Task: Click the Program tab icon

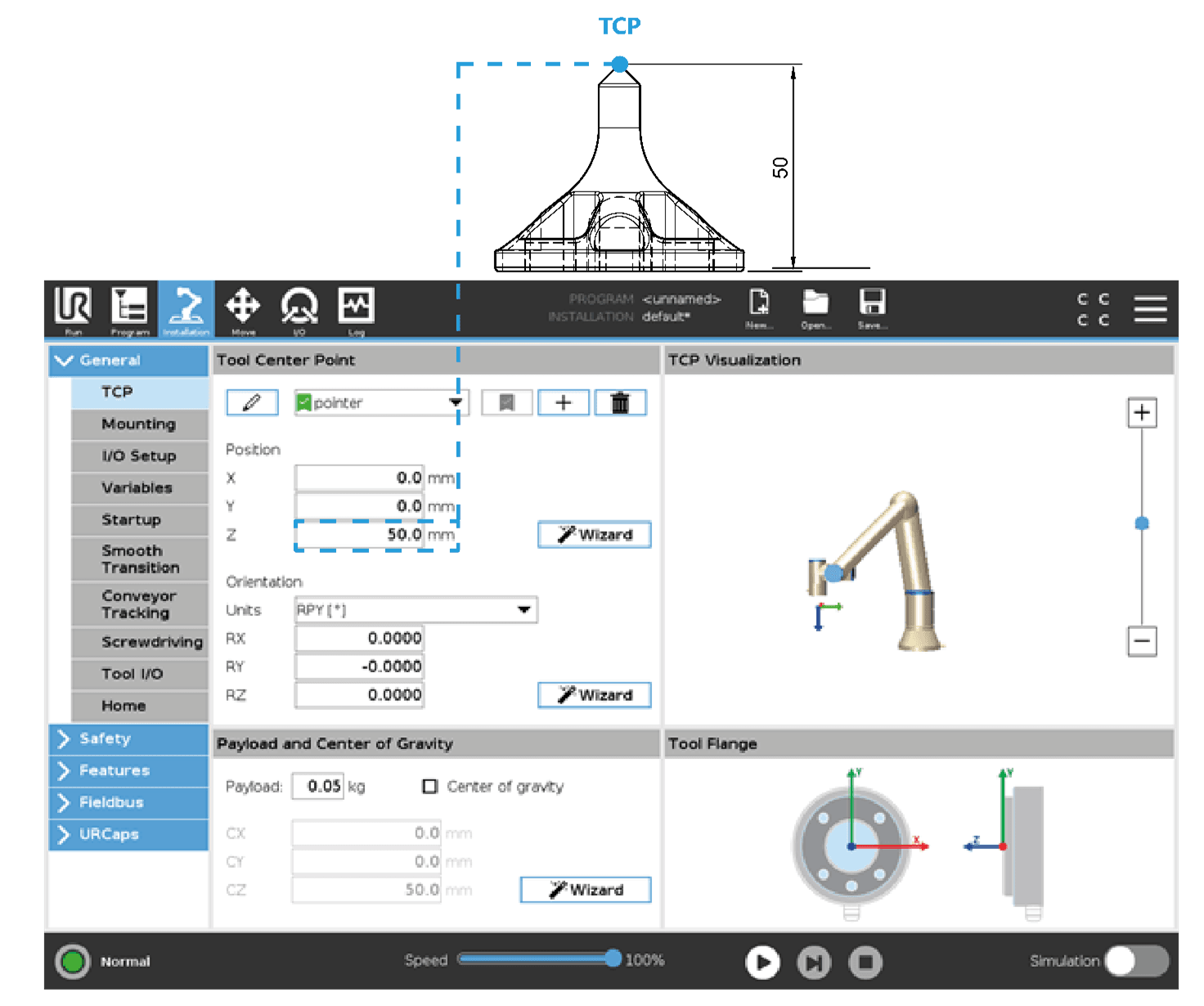Action: click(129, 308)
